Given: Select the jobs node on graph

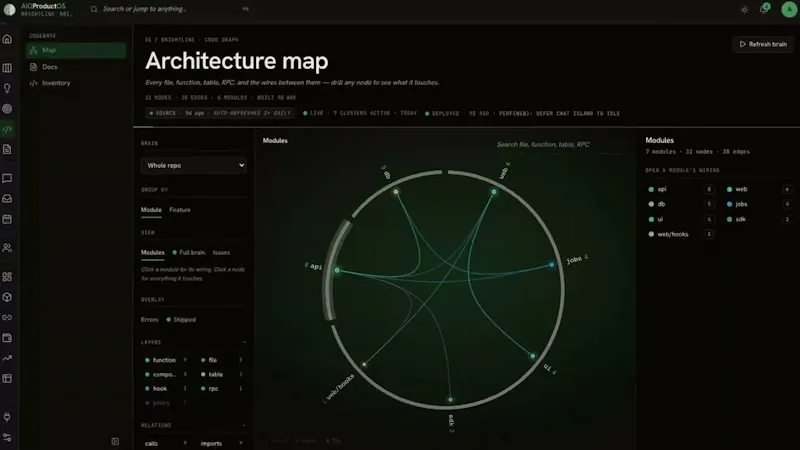Looking at the screenshot, I should tap(551, 265).
